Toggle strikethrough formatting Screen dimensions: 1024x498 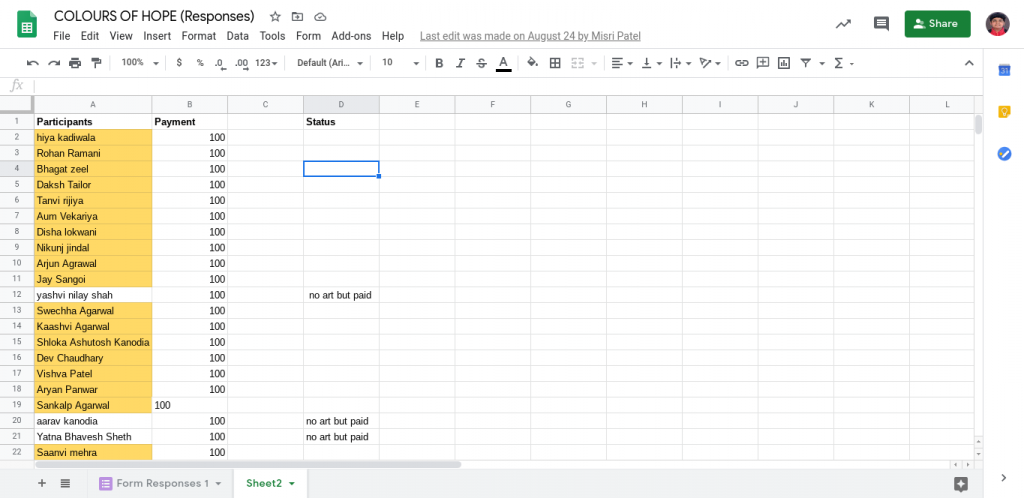pyautogui.click(x=481, y=63)
